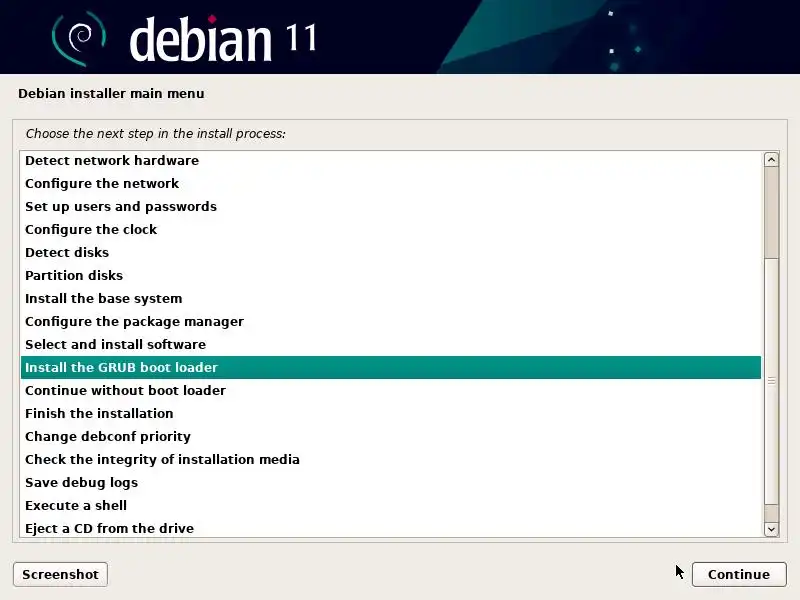
Task: Click the scrollbar down arrow
Action: click(771, 529)
